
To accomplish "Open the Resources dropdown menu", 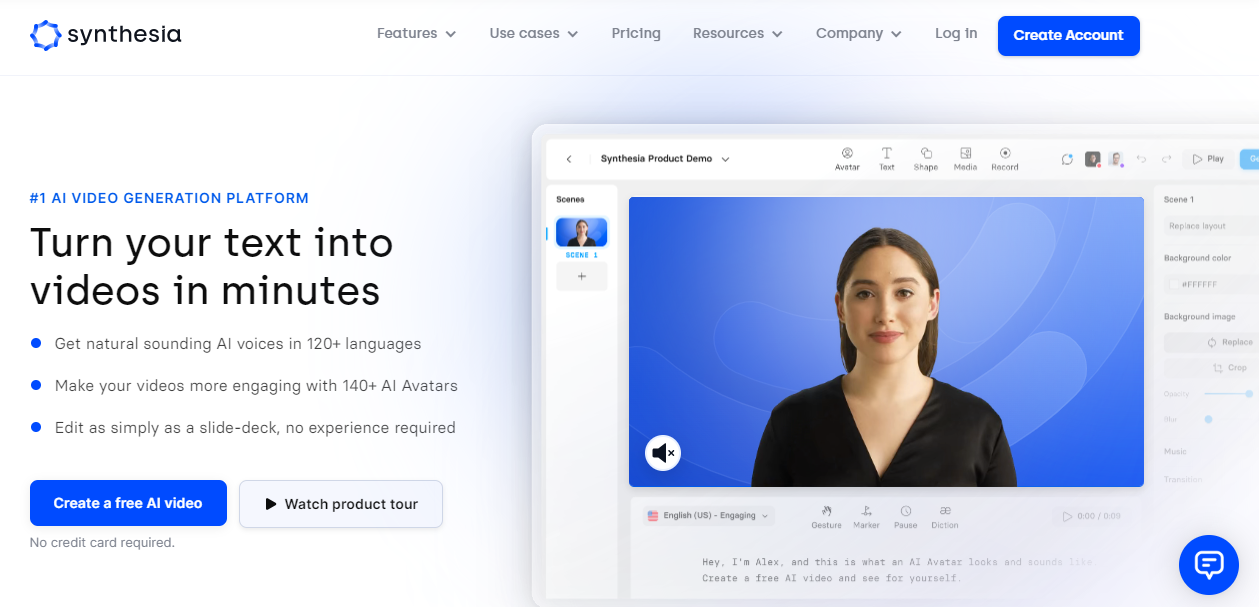I will [x=738, y=34].
